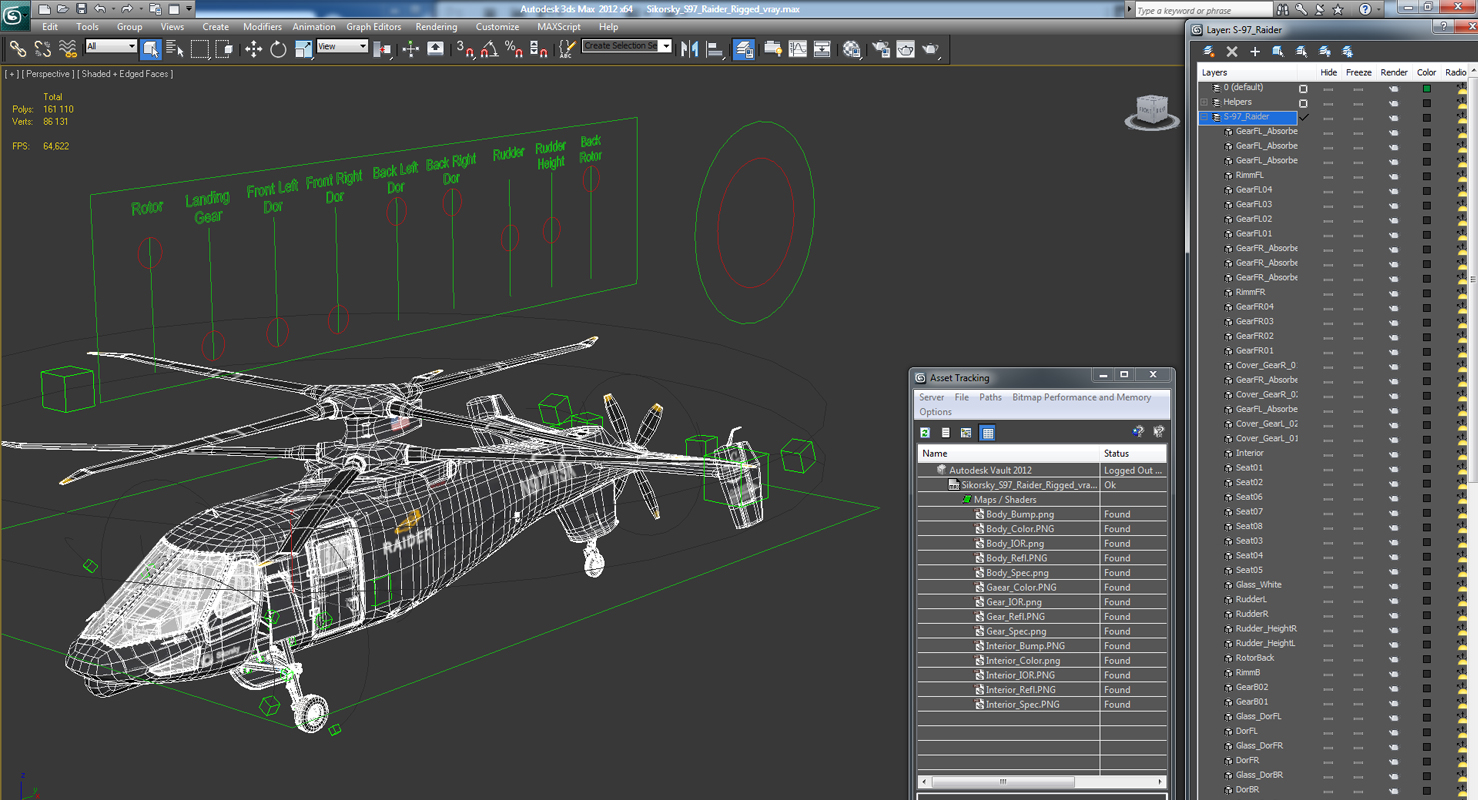Activate the Select Object tool
Screen dimensions: 1480x800
pos(151,48)
